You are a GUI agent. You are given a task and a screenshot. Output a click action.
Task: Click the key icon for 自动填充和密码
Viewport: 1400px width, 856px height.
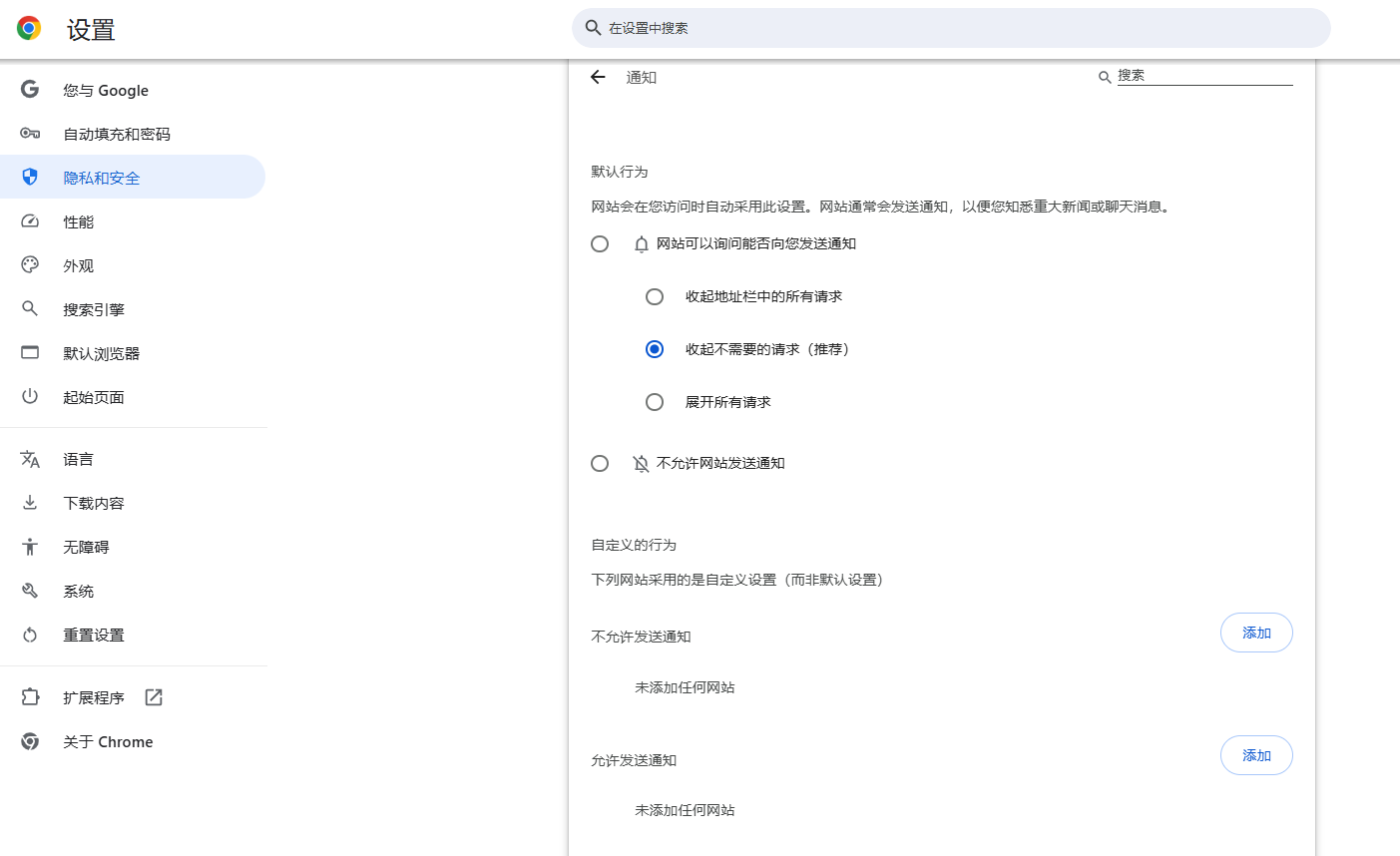coord(30,134)
